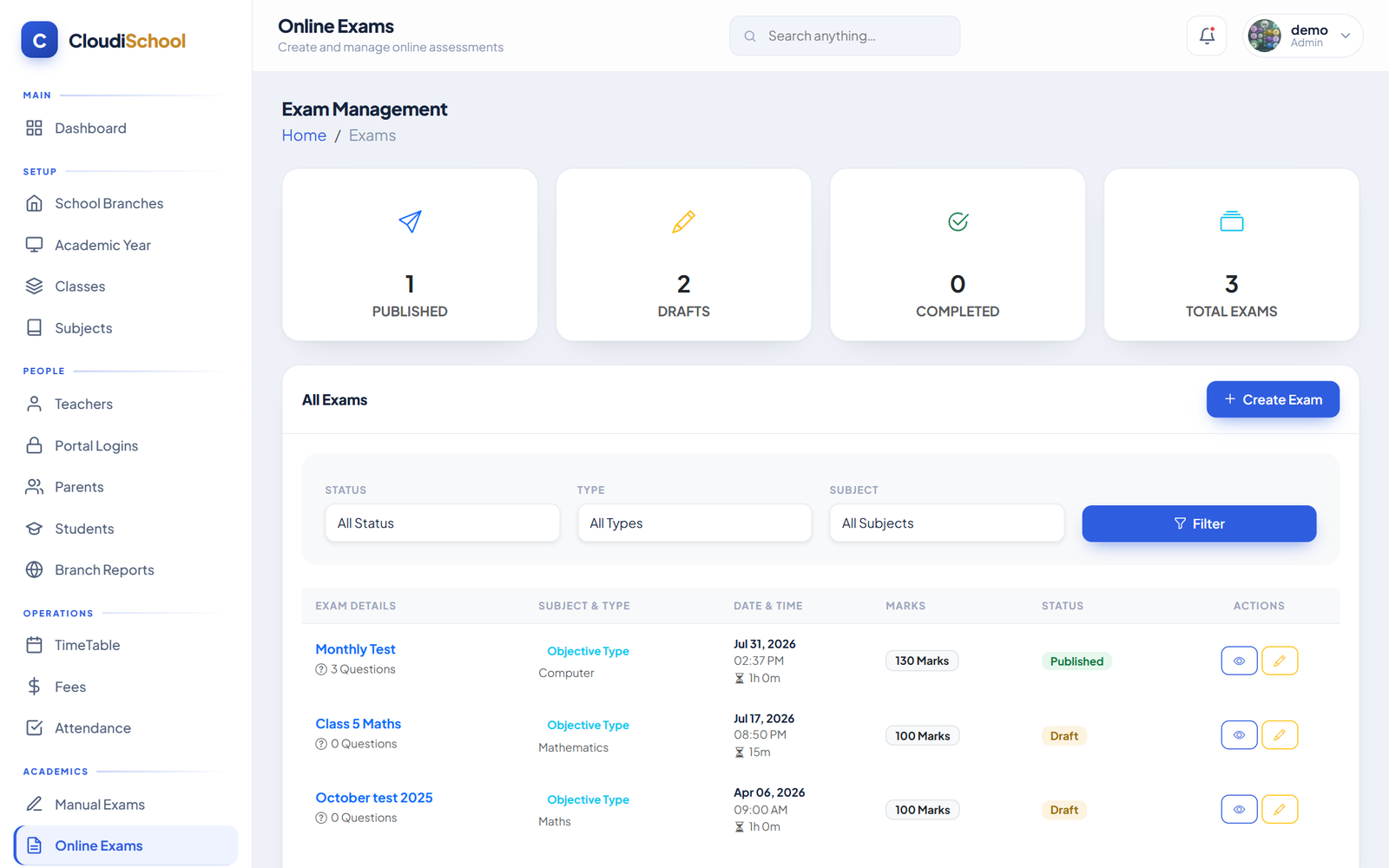Open Academic Year in sidebar
This screenshot has width=1389, height=868.
[x=126, y=245]
